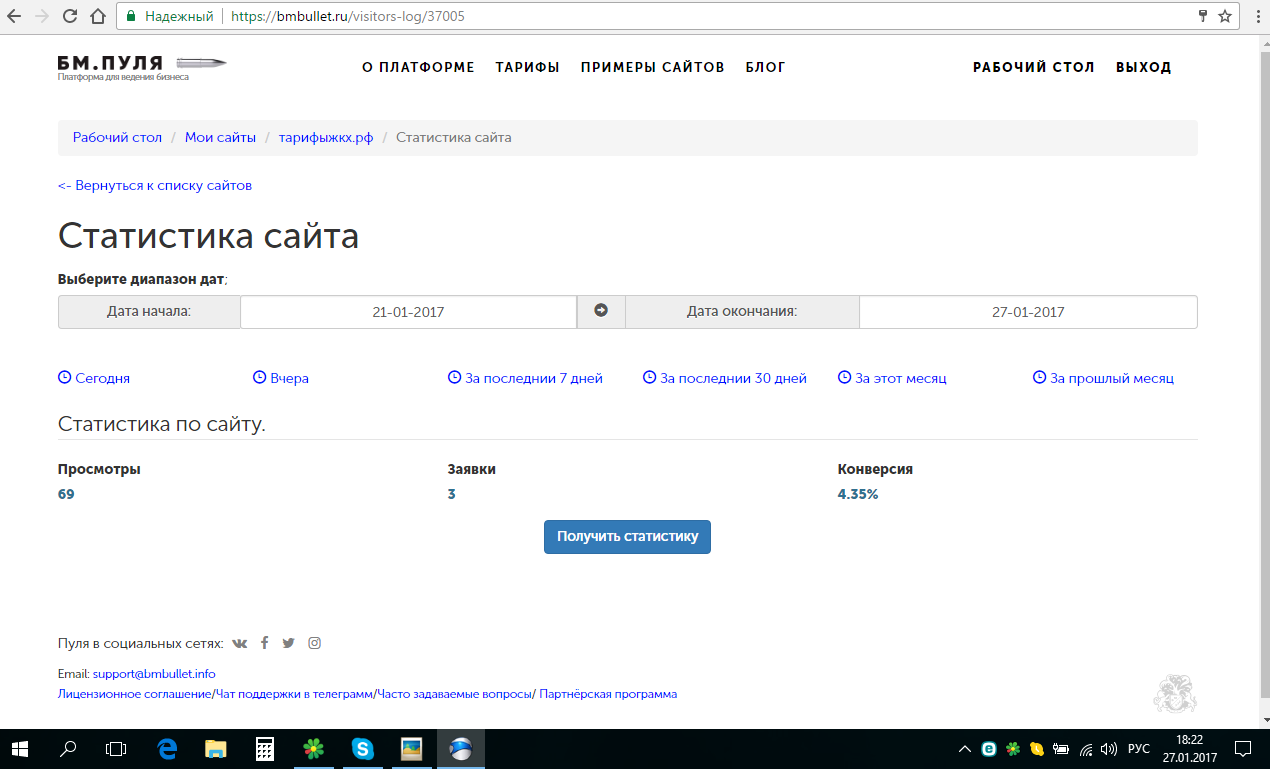
Task: Go to ПРИМЕРЫ САЙТОВ in navigation
Action: 652,67
